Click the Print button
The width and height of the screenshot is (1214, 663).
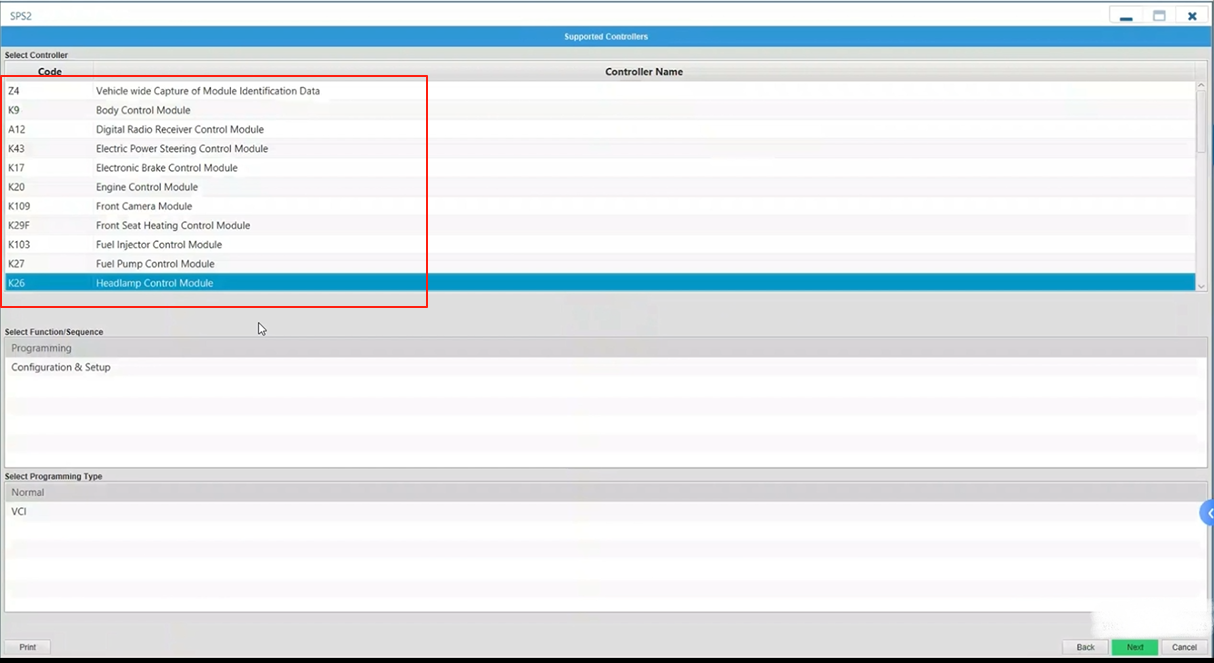28,647
